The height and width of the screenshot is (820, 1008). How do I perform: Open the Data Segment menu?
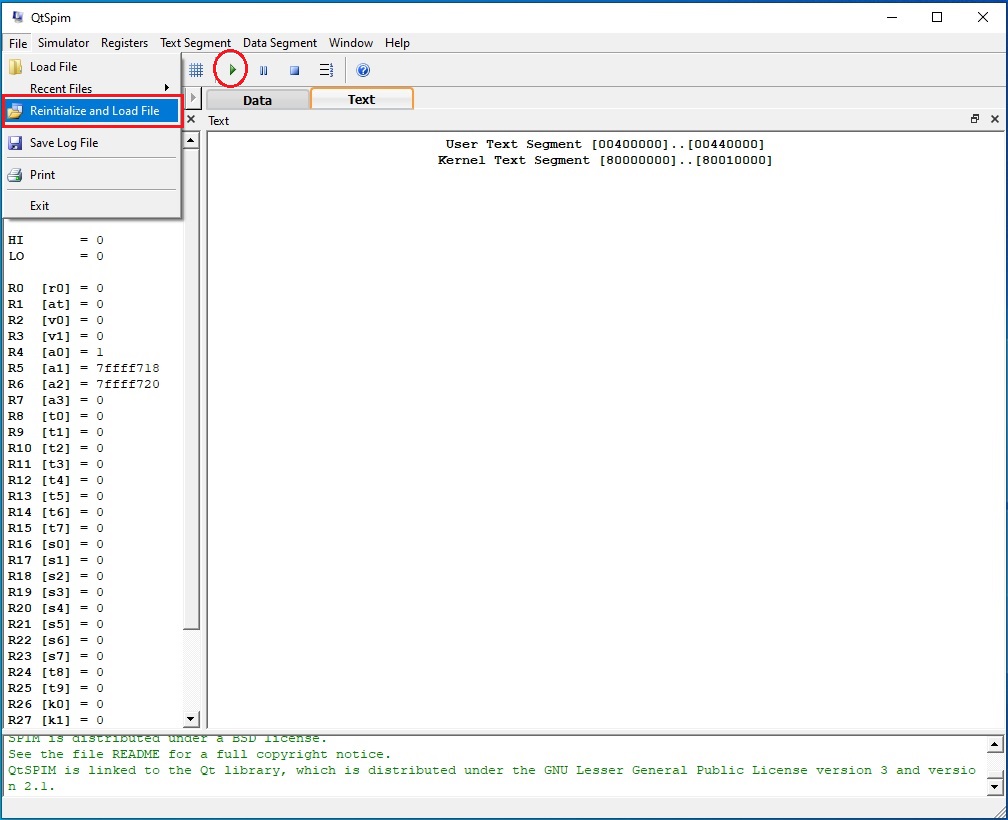pyautogui.click(x=280, y=43)
